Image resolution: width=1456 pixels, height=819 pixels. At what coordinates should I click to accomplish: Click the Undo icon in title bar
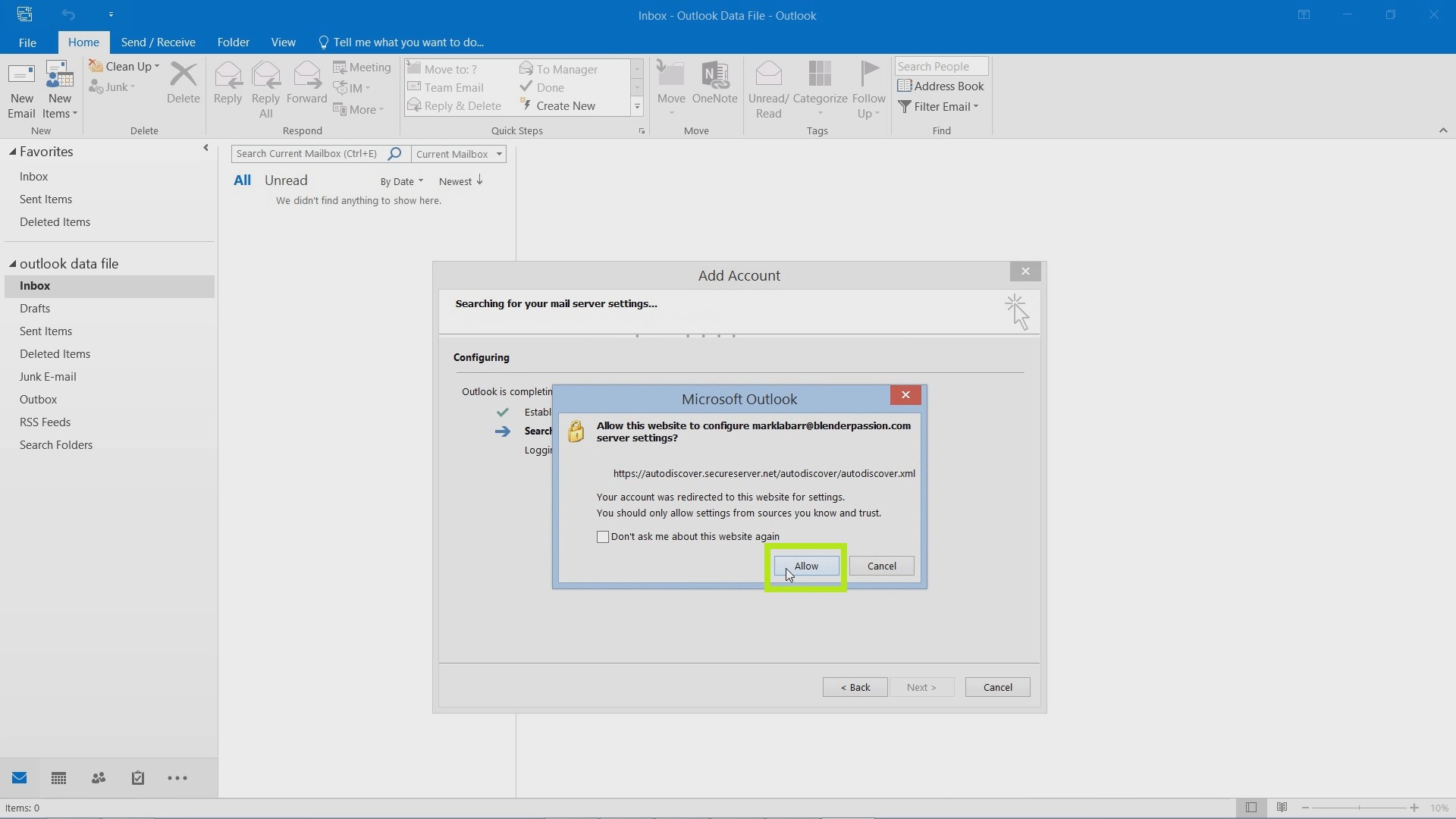coord(68,14)
